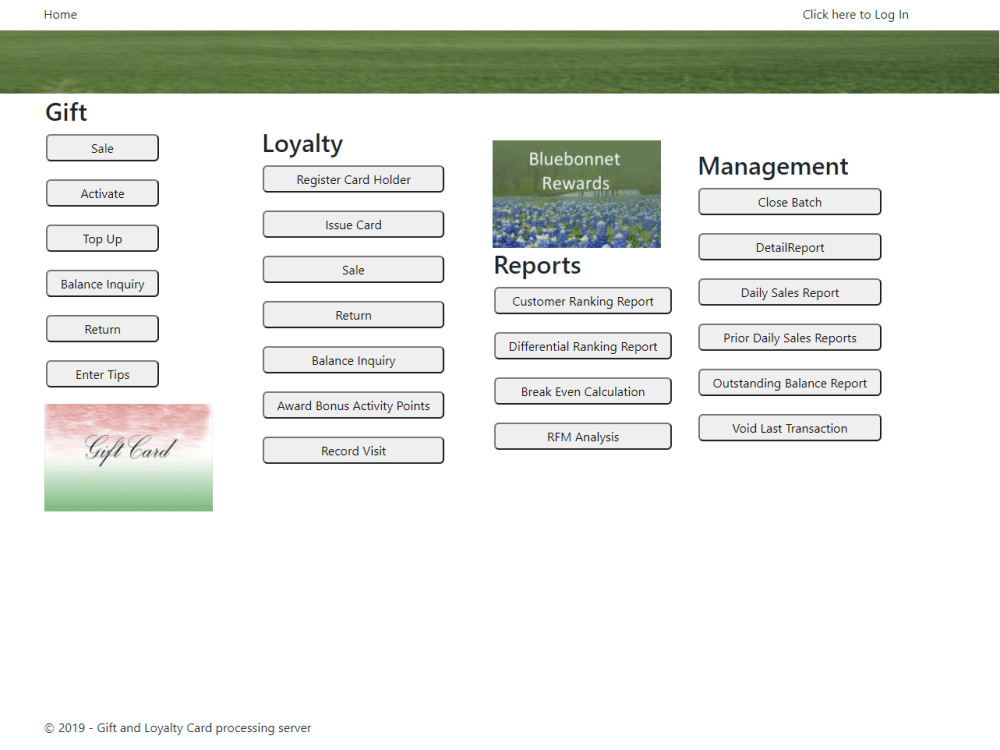
Task: Click here to Log In link
Action: [855, 15]
